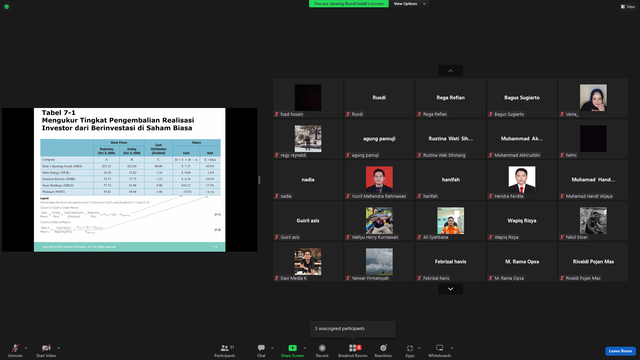640x360 pixels.
Task: Click muted mic icon on helmi's tile
Action: click(562, 155)
